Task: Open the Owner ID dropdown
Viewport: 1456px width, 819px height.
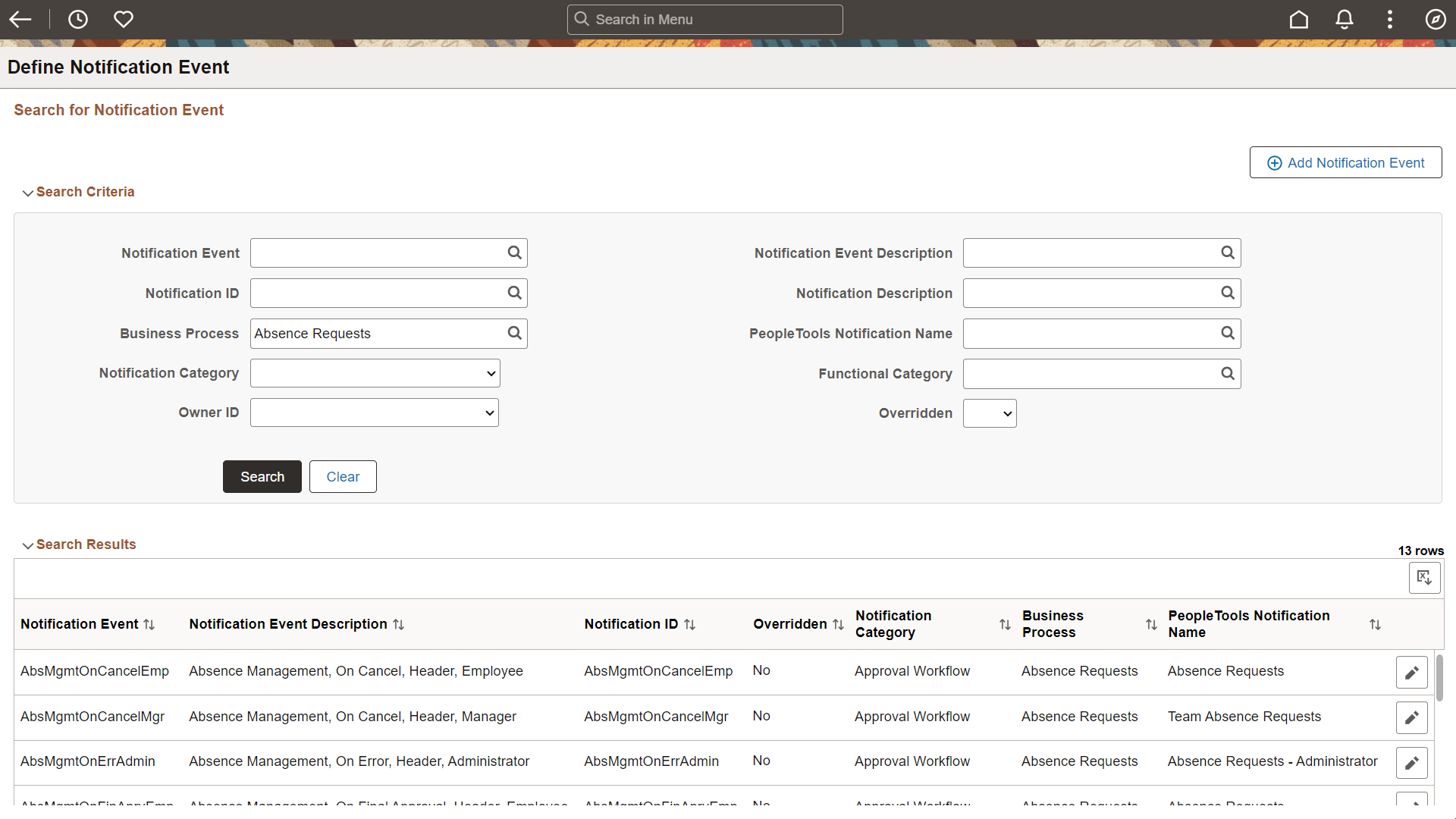Action: tap(374, 413)
